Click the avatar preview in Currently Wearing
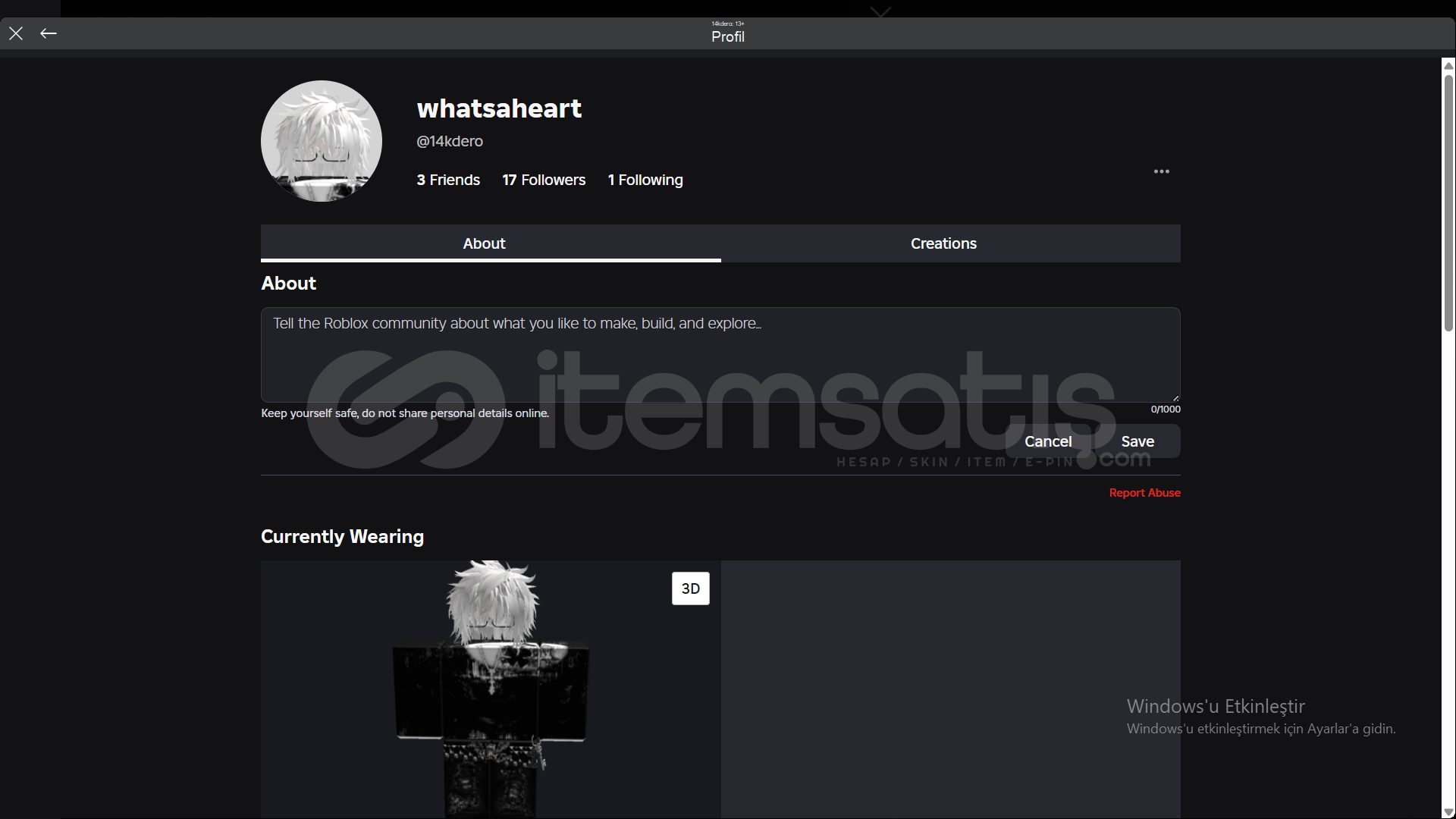The height and width of the screenshot is (819, 1456). click(491, 689)
